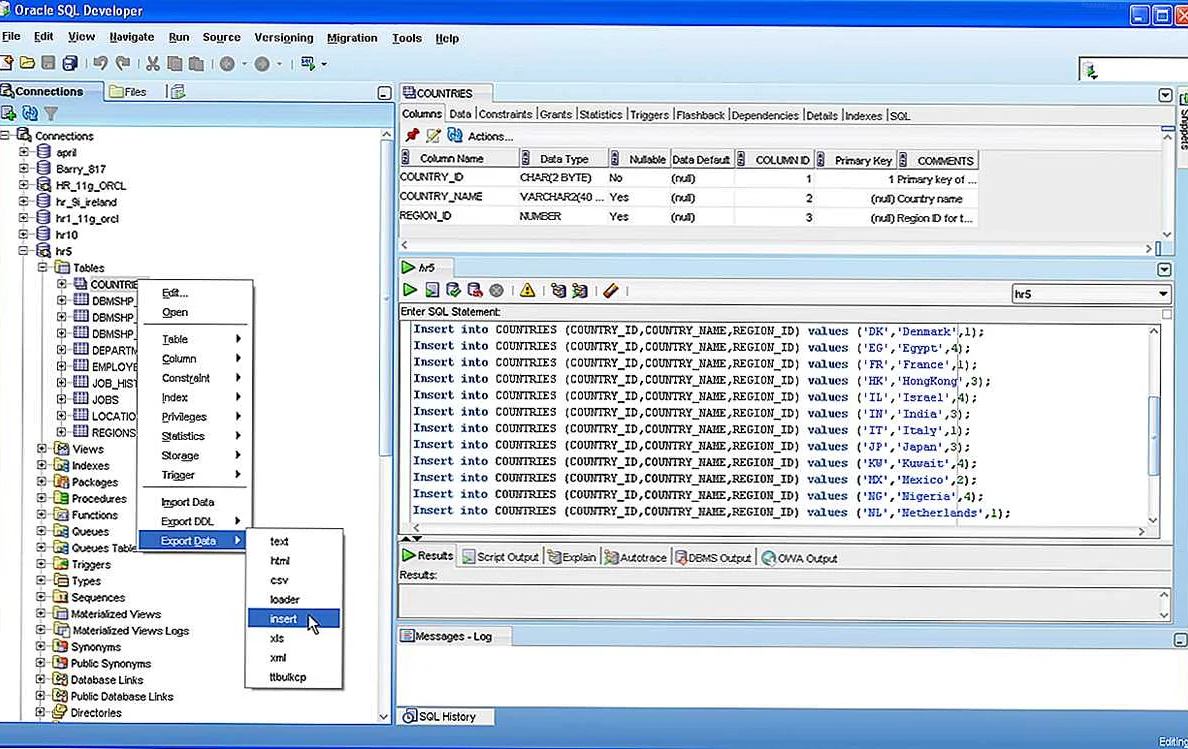1188x749 pixels.
Task: Select Import Data in context menu
Action: pyautogui.click(x=188, y=502)
